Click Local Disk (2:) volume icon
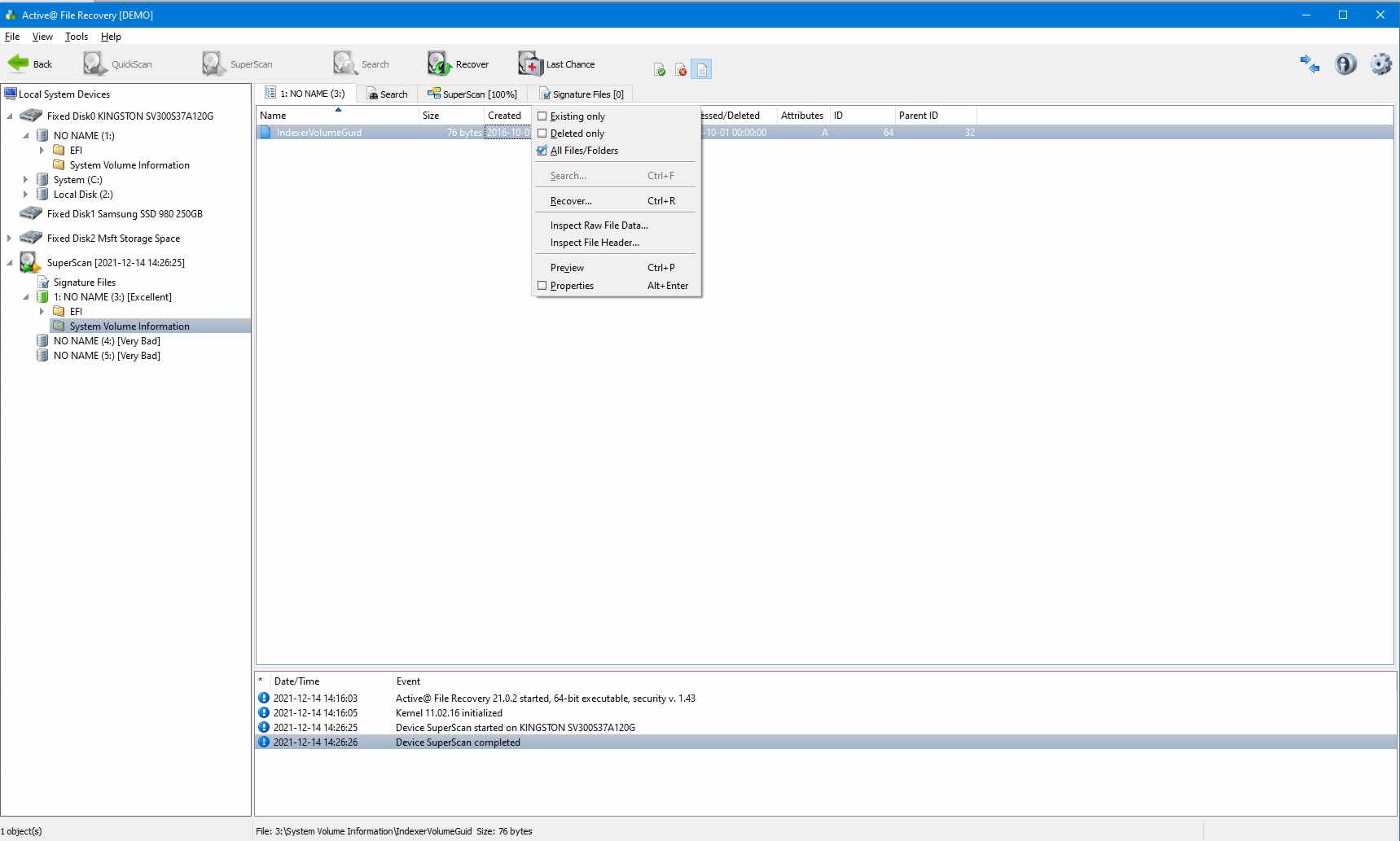 coord(42,194)
